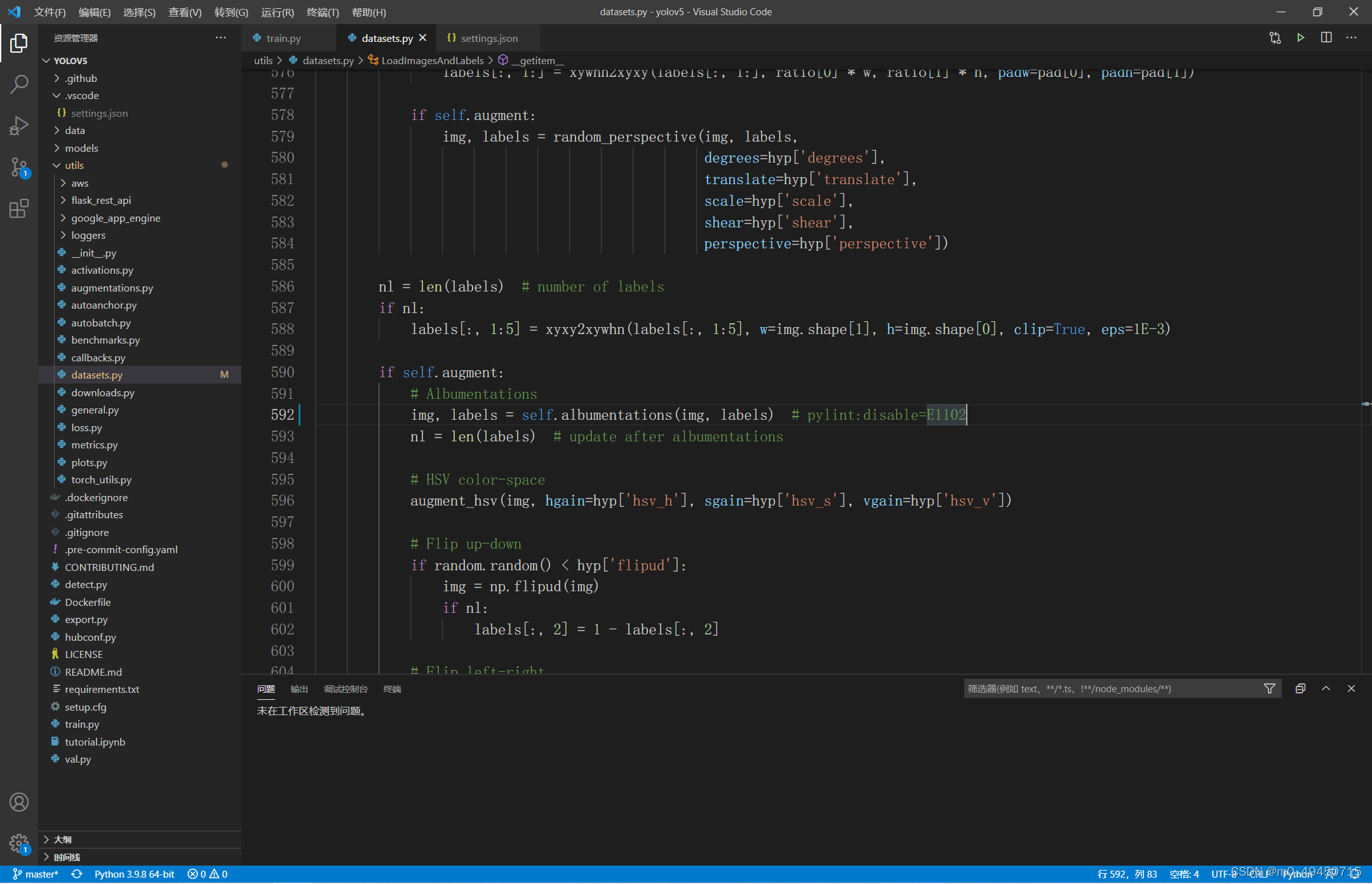This screenshot has width=1372, height=884.
Task: Open the Manage settings gear
Action: pyautogui.click(x=19, y=844)
